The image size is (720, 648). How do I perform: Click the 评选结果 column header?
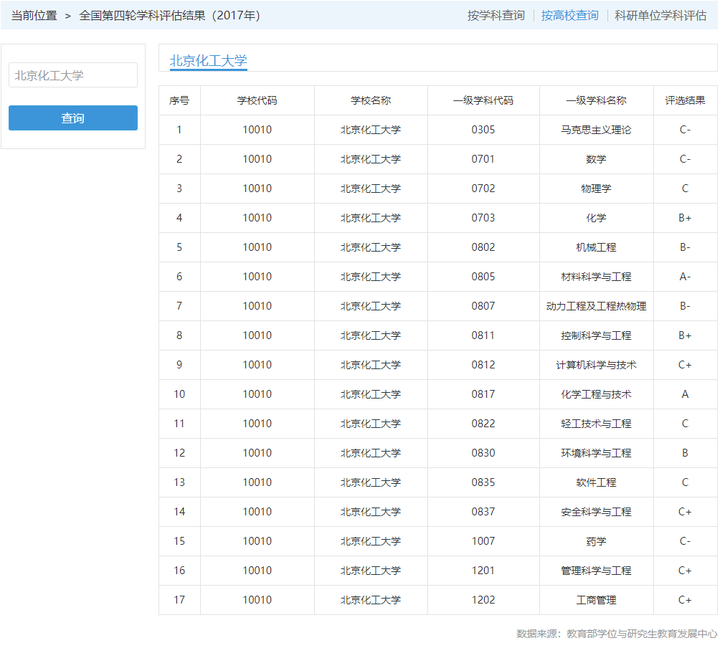[x=685, y=100]
